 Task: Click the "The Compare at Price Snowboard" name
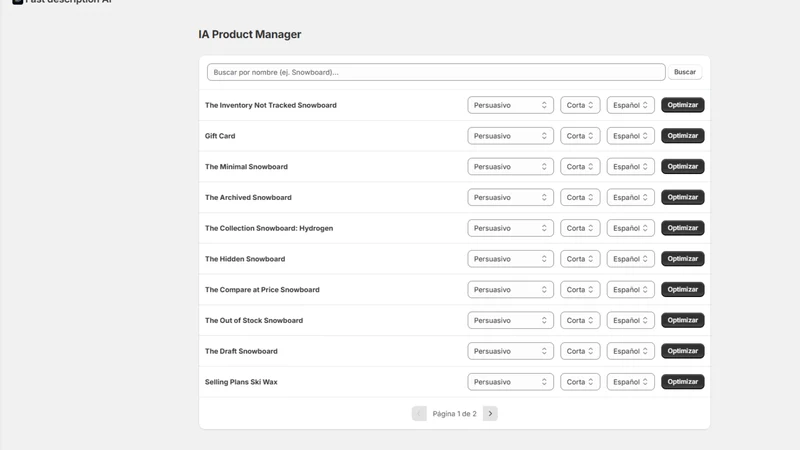[x=262, y=289]
